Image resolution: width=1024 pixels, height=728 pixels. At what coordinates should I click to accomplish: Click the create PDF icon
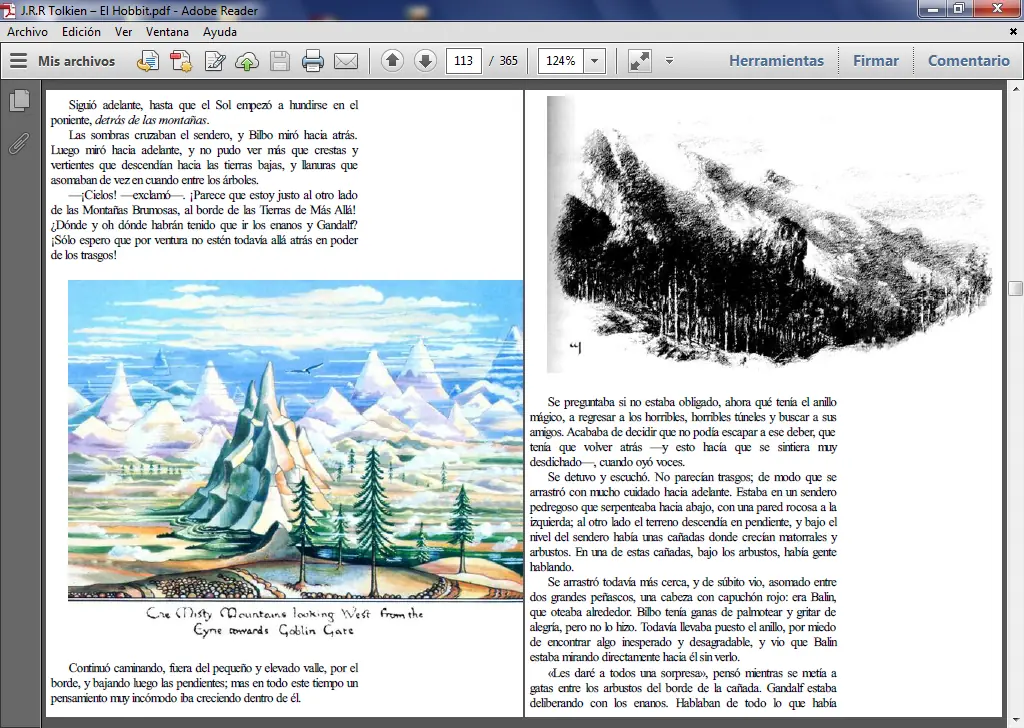tap(181, 61)
